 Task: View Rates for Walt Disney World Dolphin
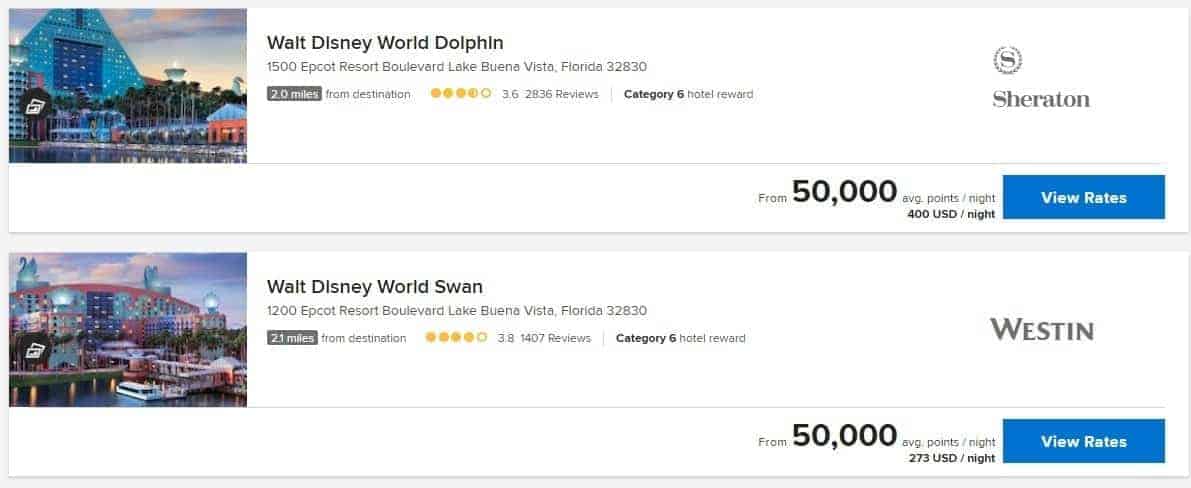click(x=1083, y=197)
